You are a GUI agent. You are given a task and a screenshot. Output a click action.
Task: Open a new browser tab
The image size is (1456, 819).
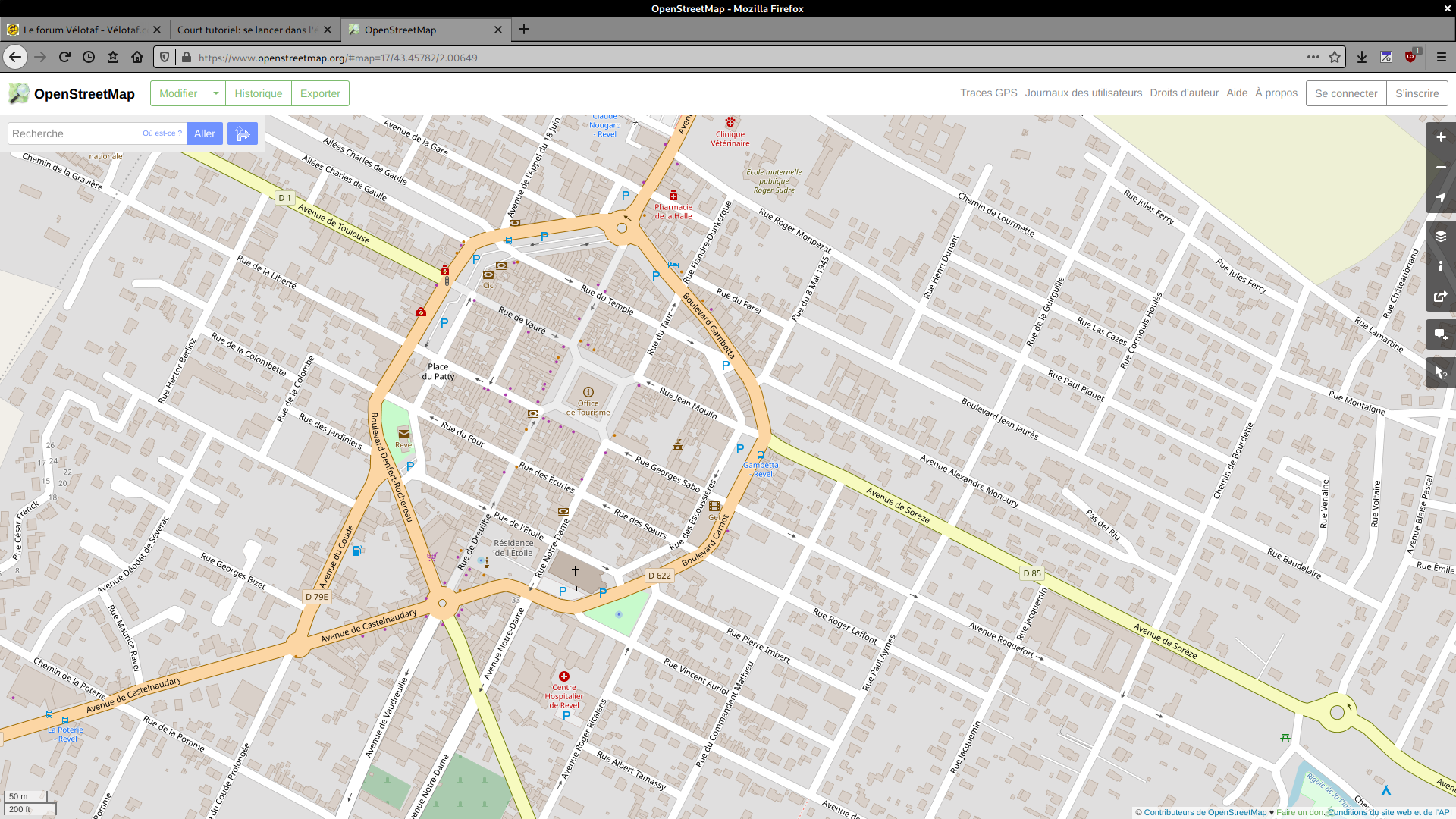point(524,30)
